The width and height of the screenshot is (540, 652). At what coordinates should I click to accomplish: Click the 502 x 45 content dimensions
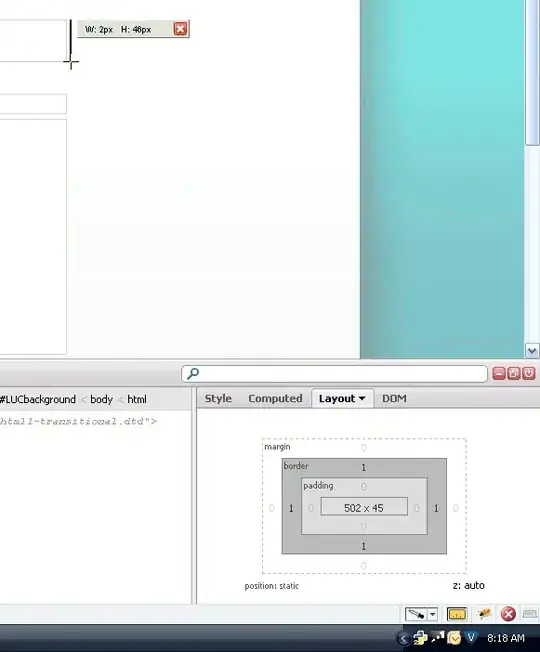(364, 508)
